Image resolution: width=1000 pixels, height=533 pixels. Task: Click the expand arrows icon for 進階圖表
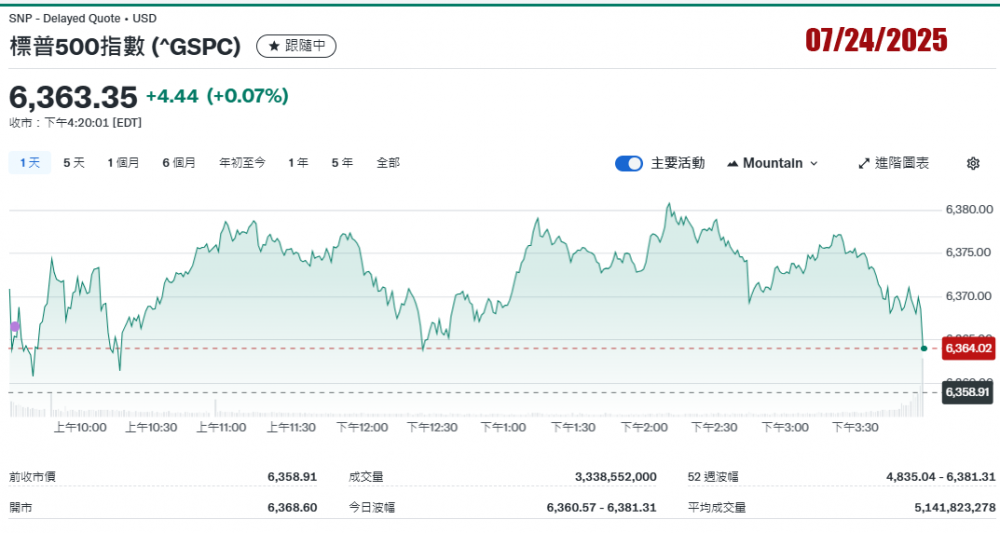coord(864,163)
